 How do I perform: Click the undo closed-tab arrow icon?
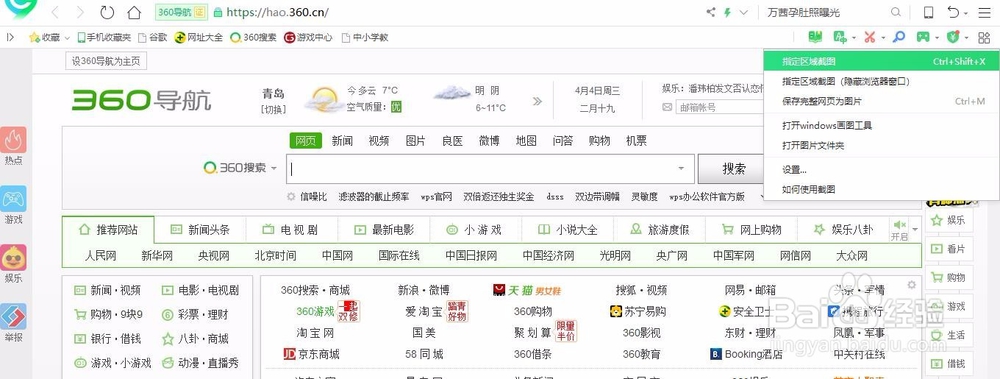953,12
